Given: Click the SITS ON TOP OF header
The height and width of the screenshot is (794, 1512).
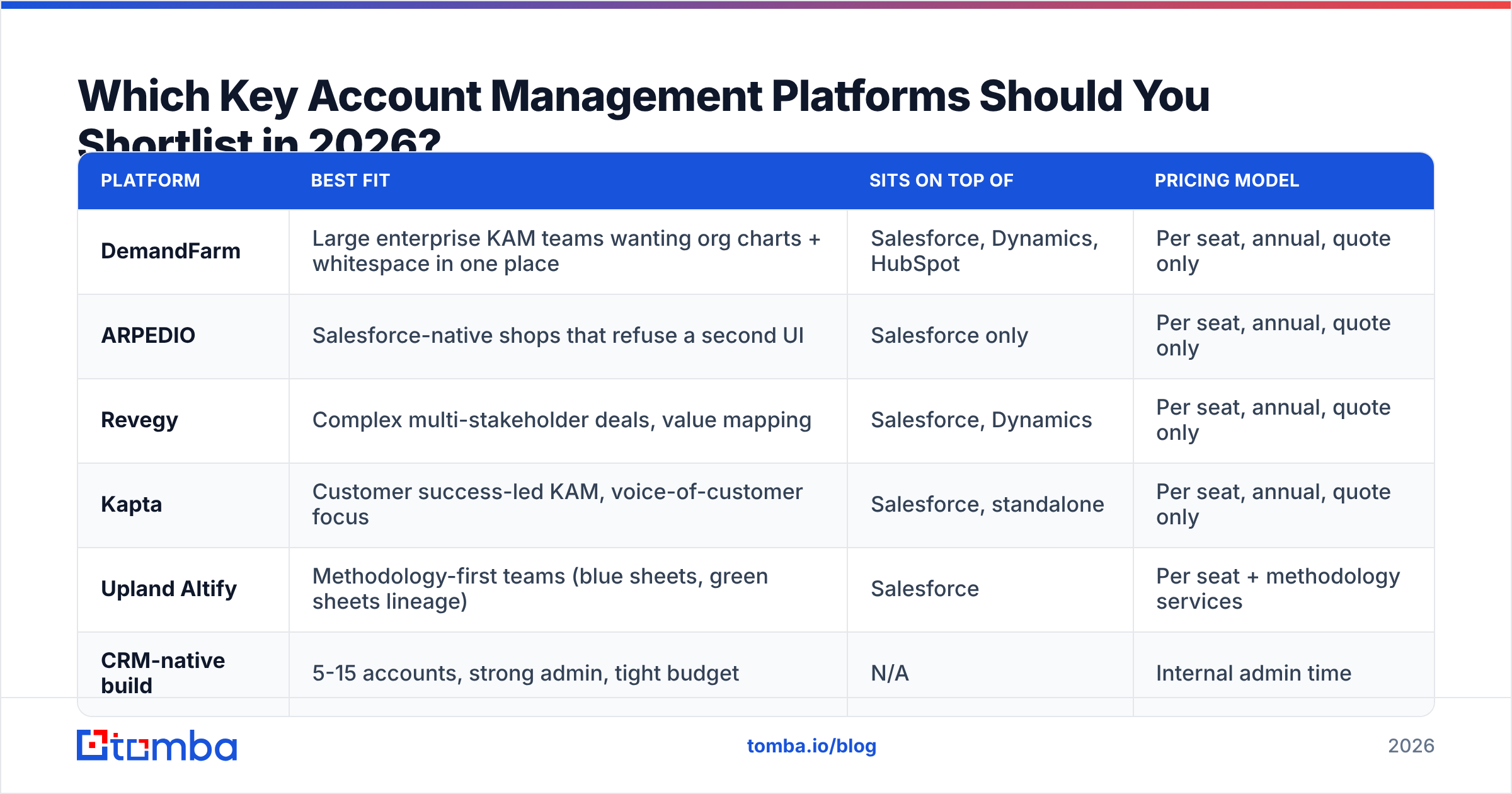Looking at the screenshot, I should 941,181.
